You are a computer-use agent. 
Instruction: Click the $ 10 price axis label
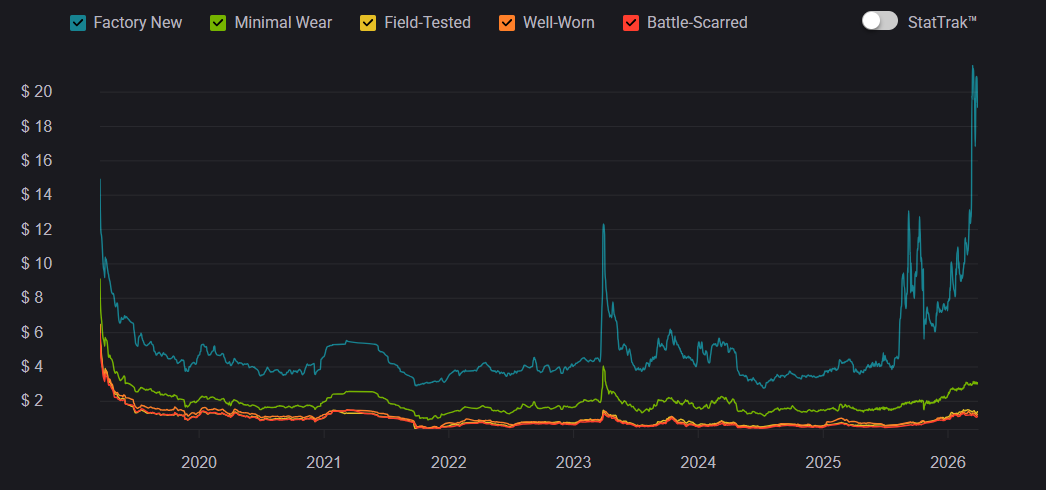[x=36, y=263]
